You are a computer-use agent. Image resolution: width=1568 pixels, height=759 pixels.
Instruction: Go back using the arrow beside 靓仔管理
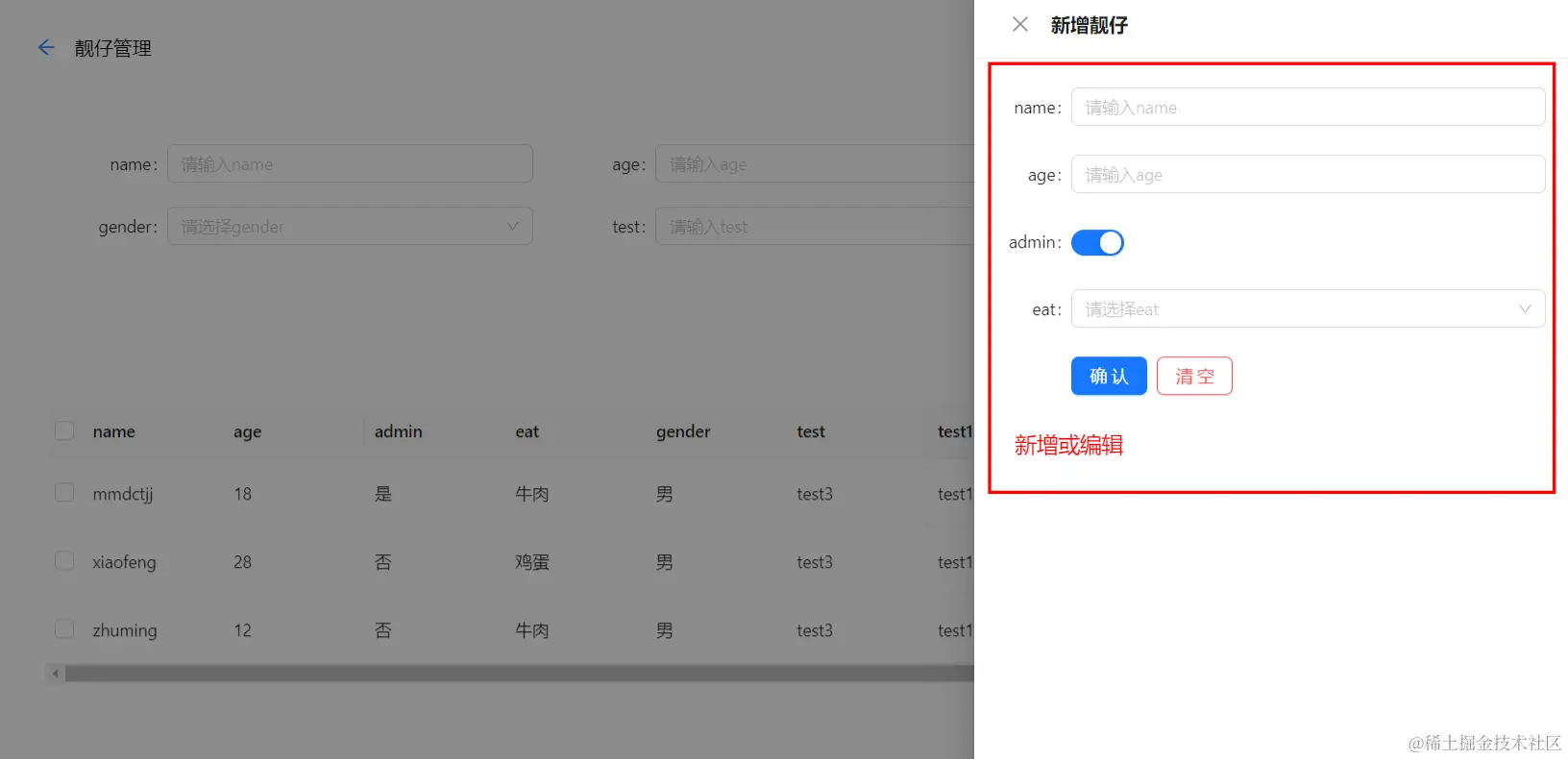tap(46, 47)
